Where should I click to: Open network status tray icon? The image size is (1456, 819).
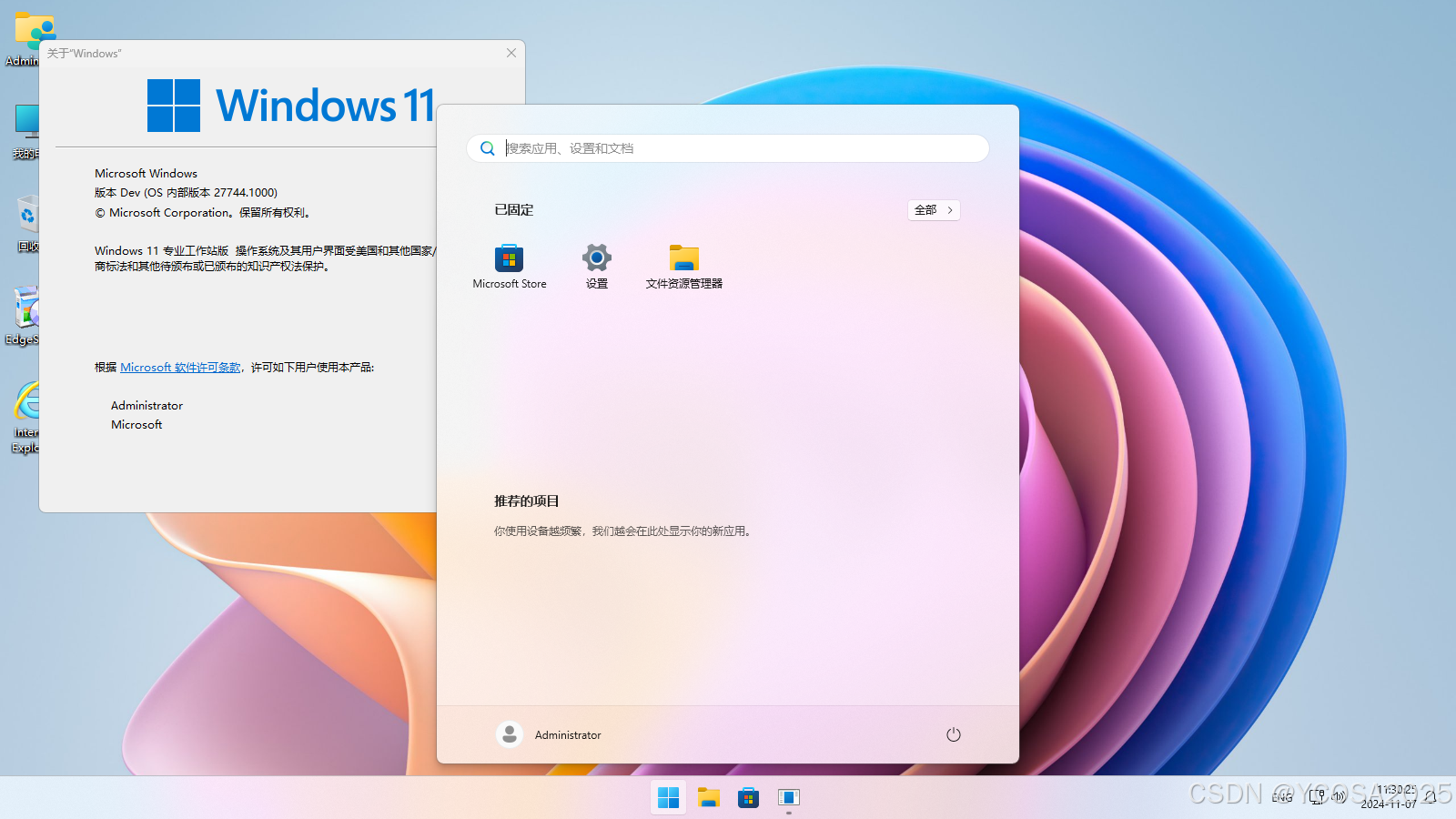tap(1318, 797)
